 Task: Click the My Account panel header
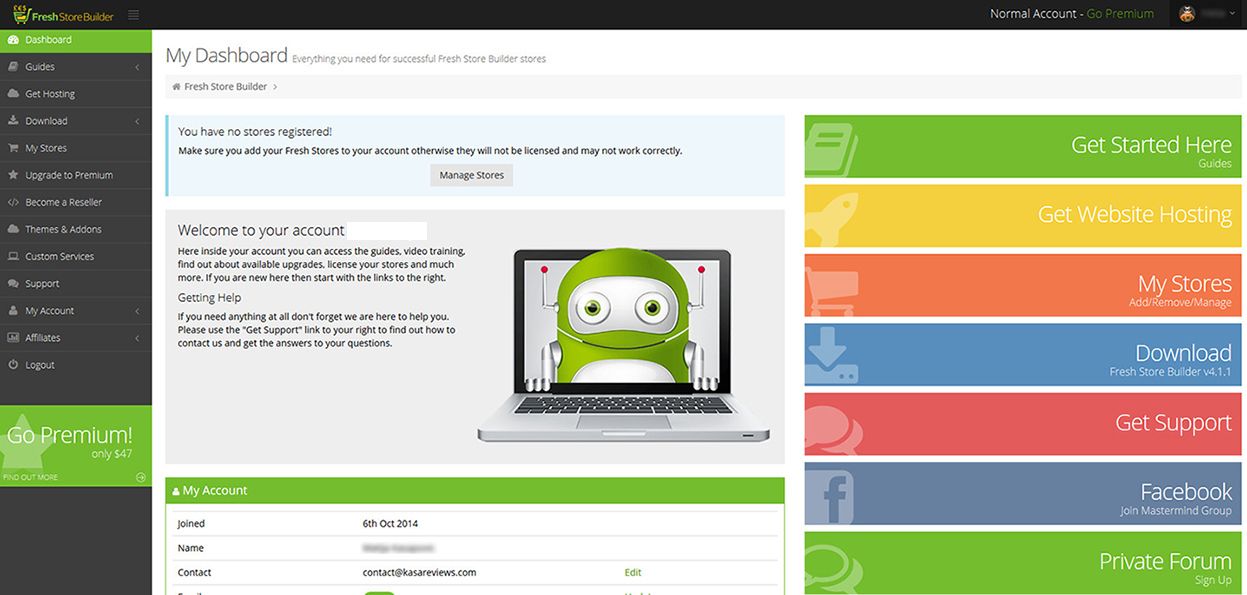click(x=475, y=491)
